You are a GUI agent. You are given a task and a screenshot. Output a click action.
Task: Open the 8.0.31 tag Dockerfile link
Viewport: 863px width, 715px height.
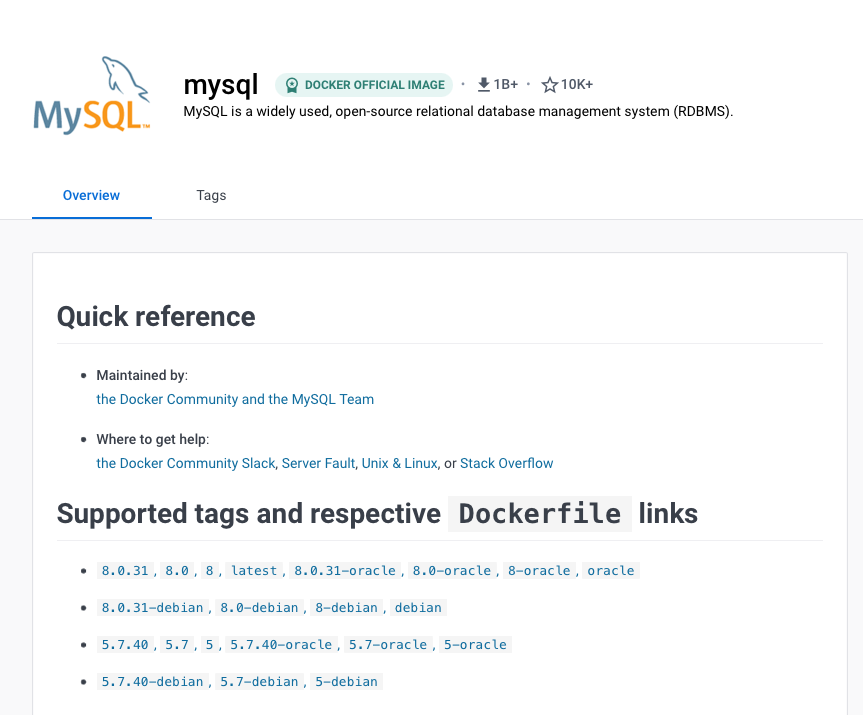(125, 571)
